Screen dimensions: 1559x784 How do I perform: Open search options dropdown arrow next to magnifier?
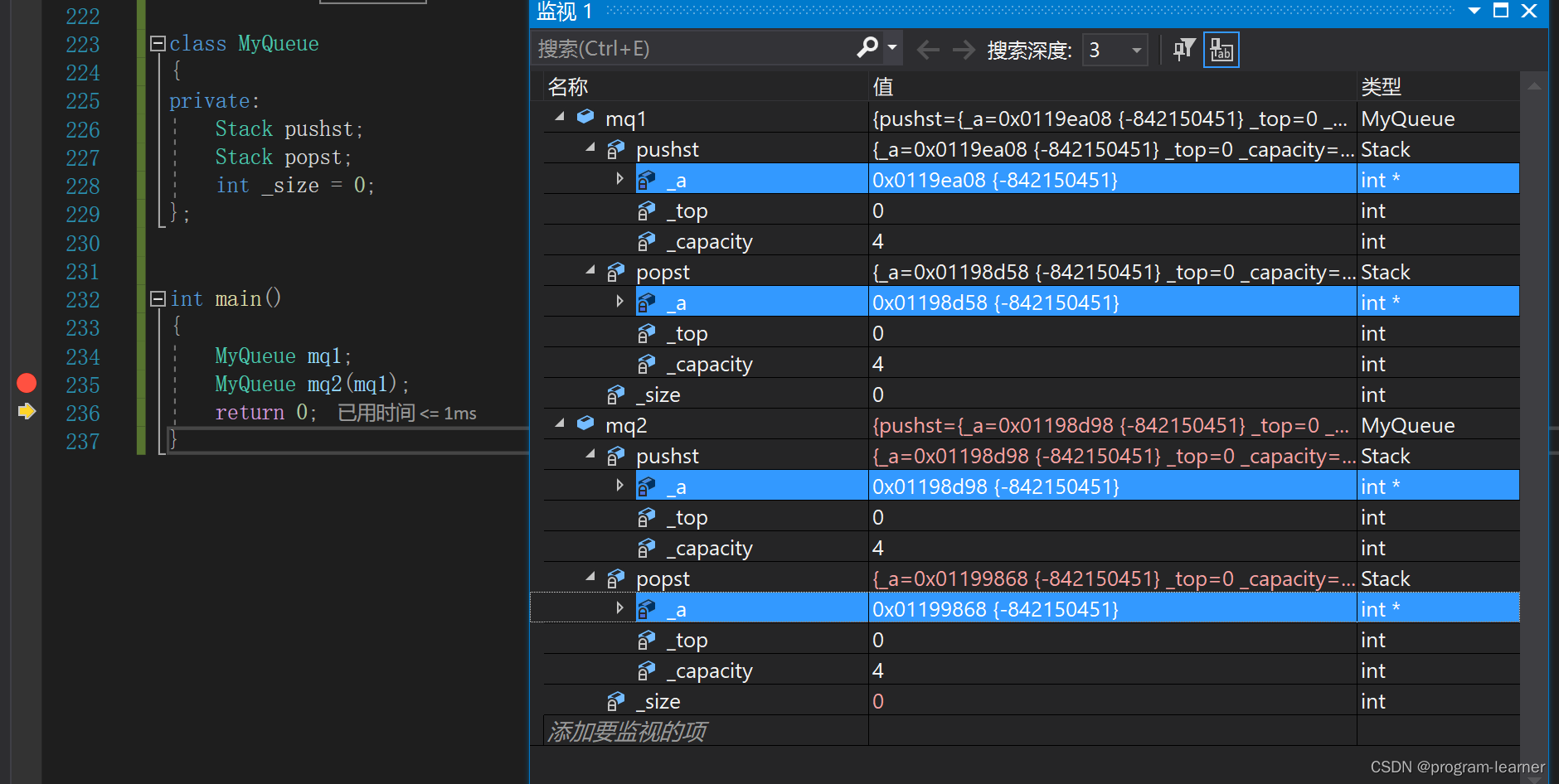pos(892,47)
